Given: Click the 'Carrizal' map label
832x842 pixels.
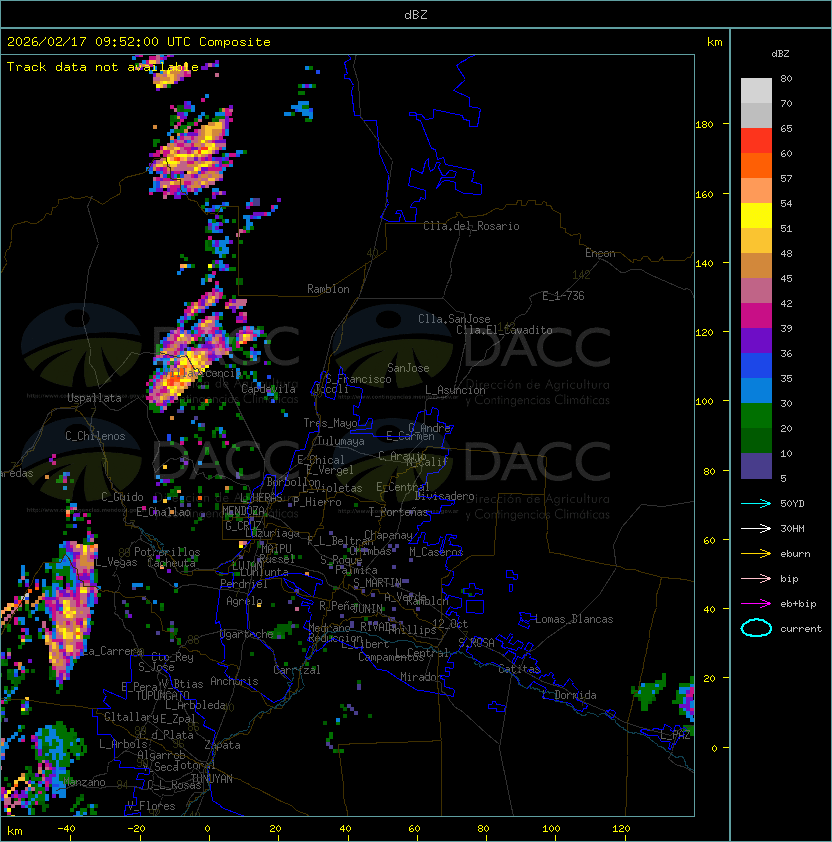Looking at the screenshot, I should [297, 670].
